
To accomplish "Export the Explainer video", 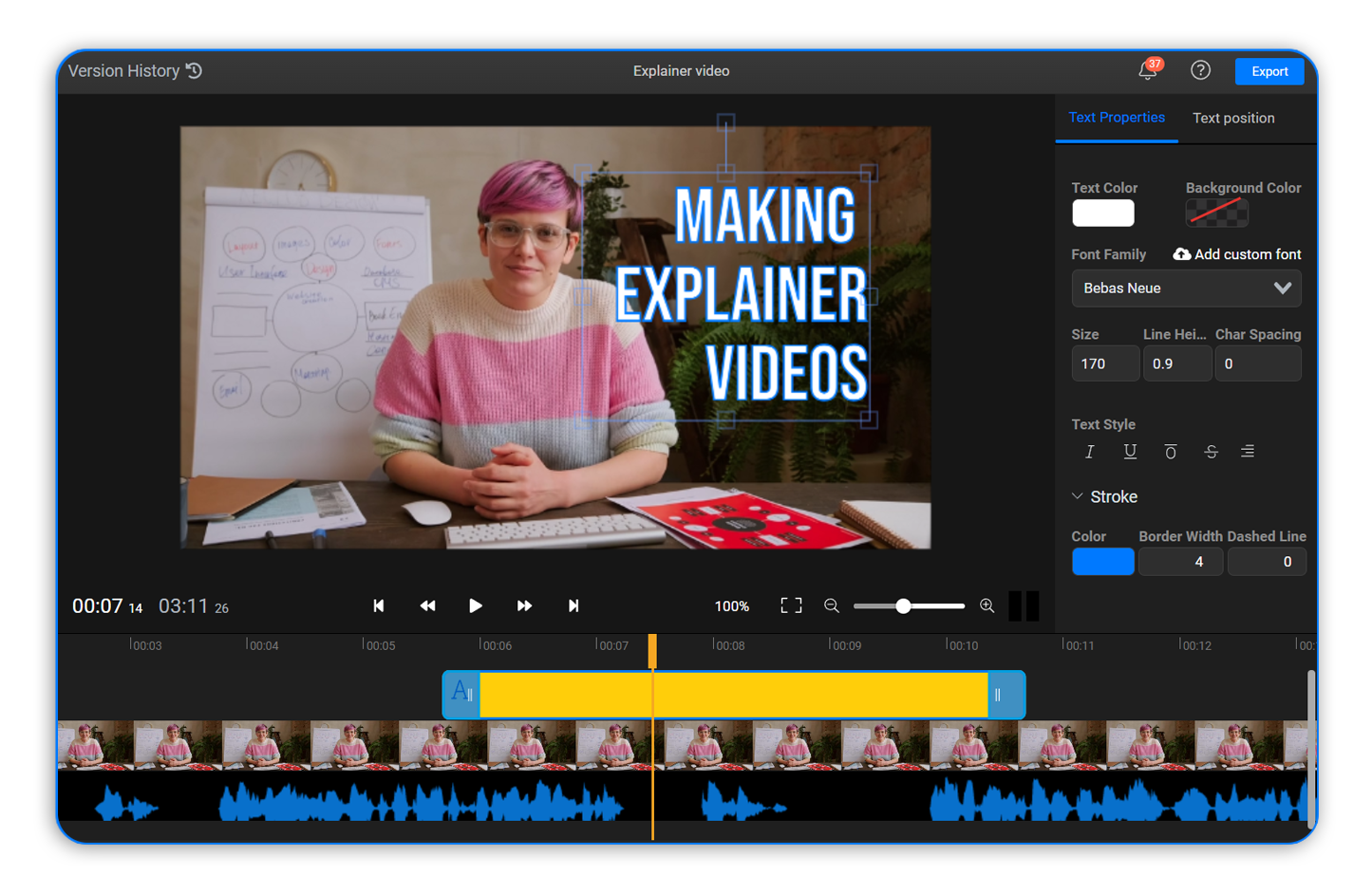I will [1269, 70].
